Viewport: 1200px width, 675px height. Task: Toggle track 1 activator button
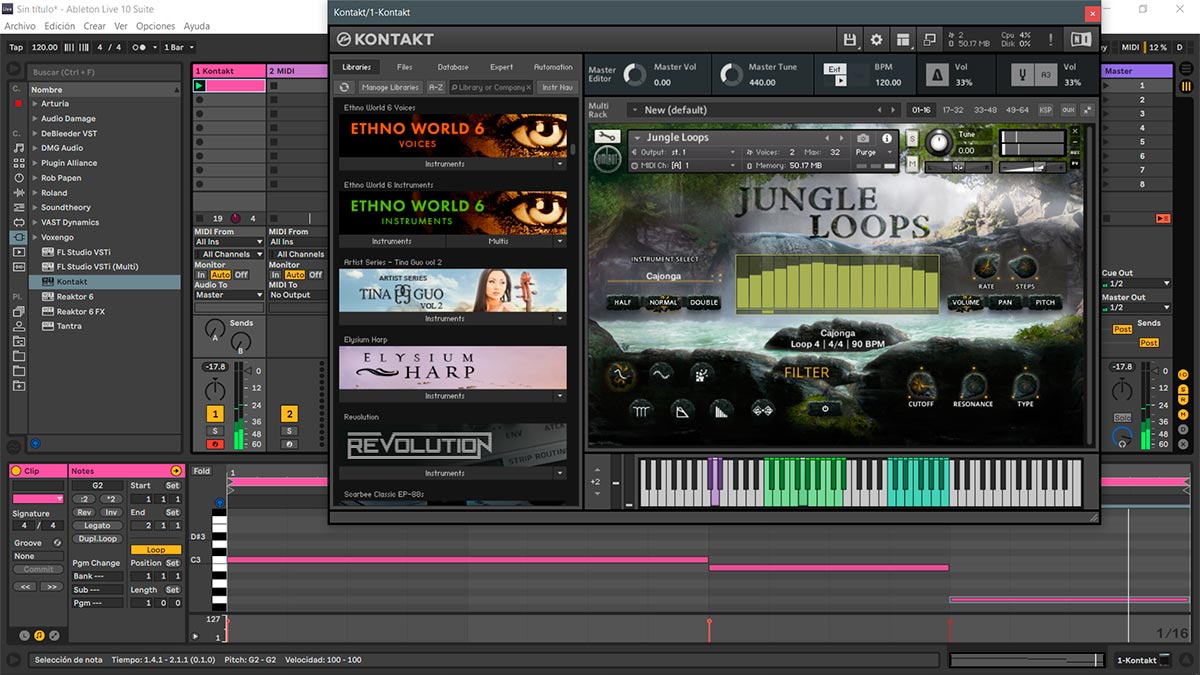215,414
